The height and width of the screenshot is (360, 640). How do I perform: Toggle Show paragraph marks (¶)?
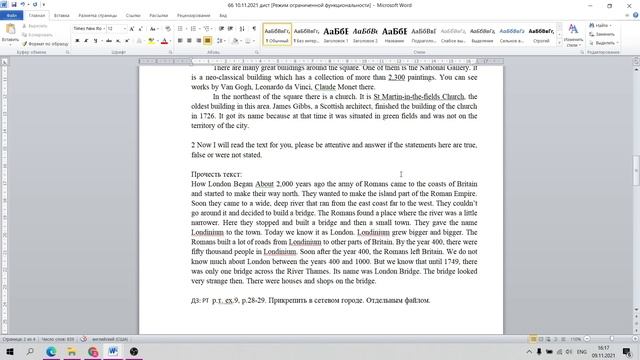pos(254,29)
